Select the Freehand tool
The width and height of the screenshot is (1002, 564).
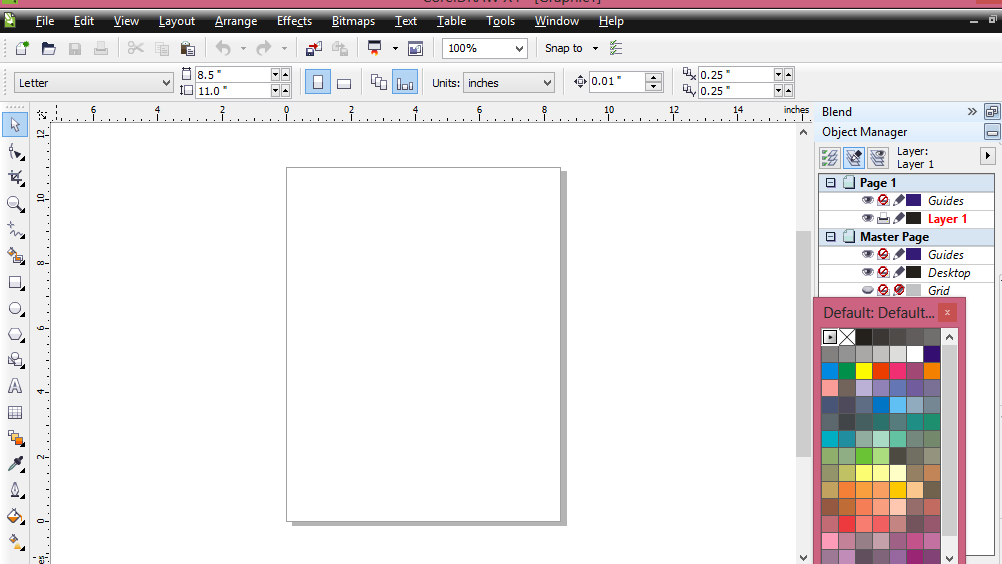(x=15, y=230)
